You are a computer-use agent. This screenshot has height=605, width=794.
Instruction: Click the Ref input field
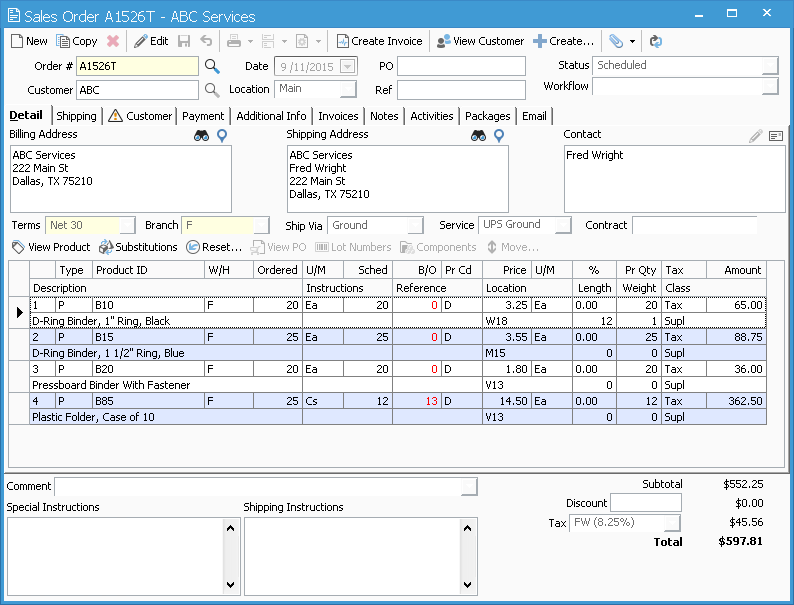(461, 90)
